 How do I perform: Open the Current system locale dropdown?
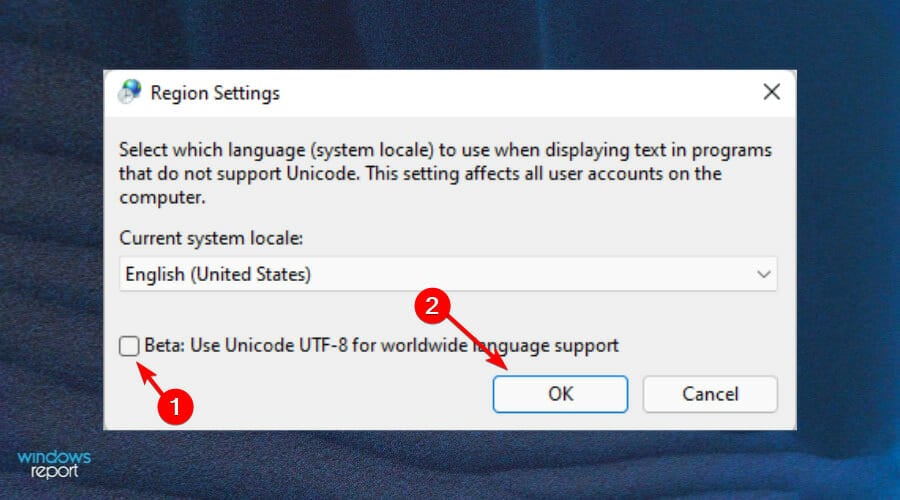[448, 274]
